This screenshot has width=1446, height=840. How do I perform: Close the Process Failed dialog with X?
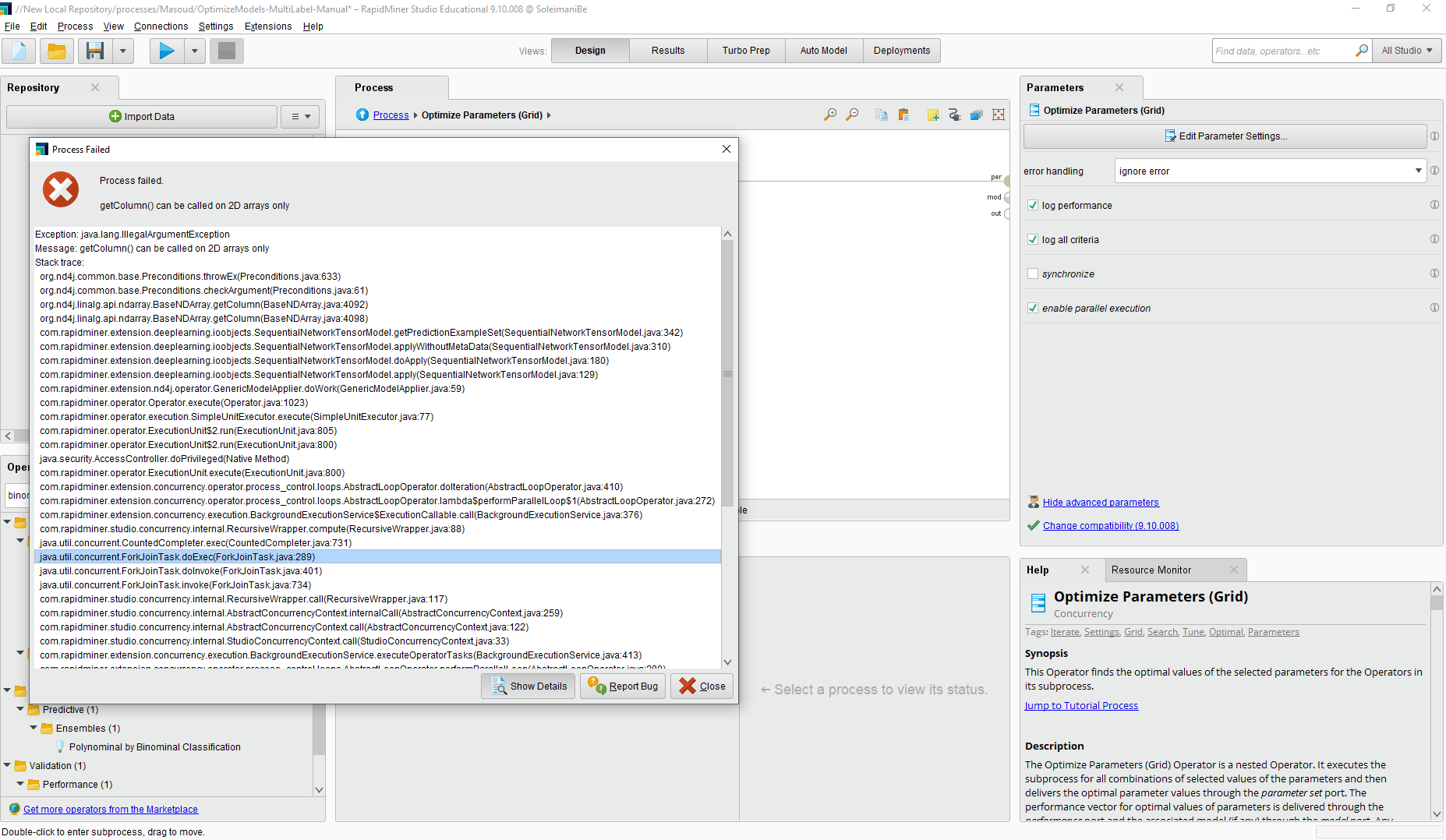[x=727, y=149]
